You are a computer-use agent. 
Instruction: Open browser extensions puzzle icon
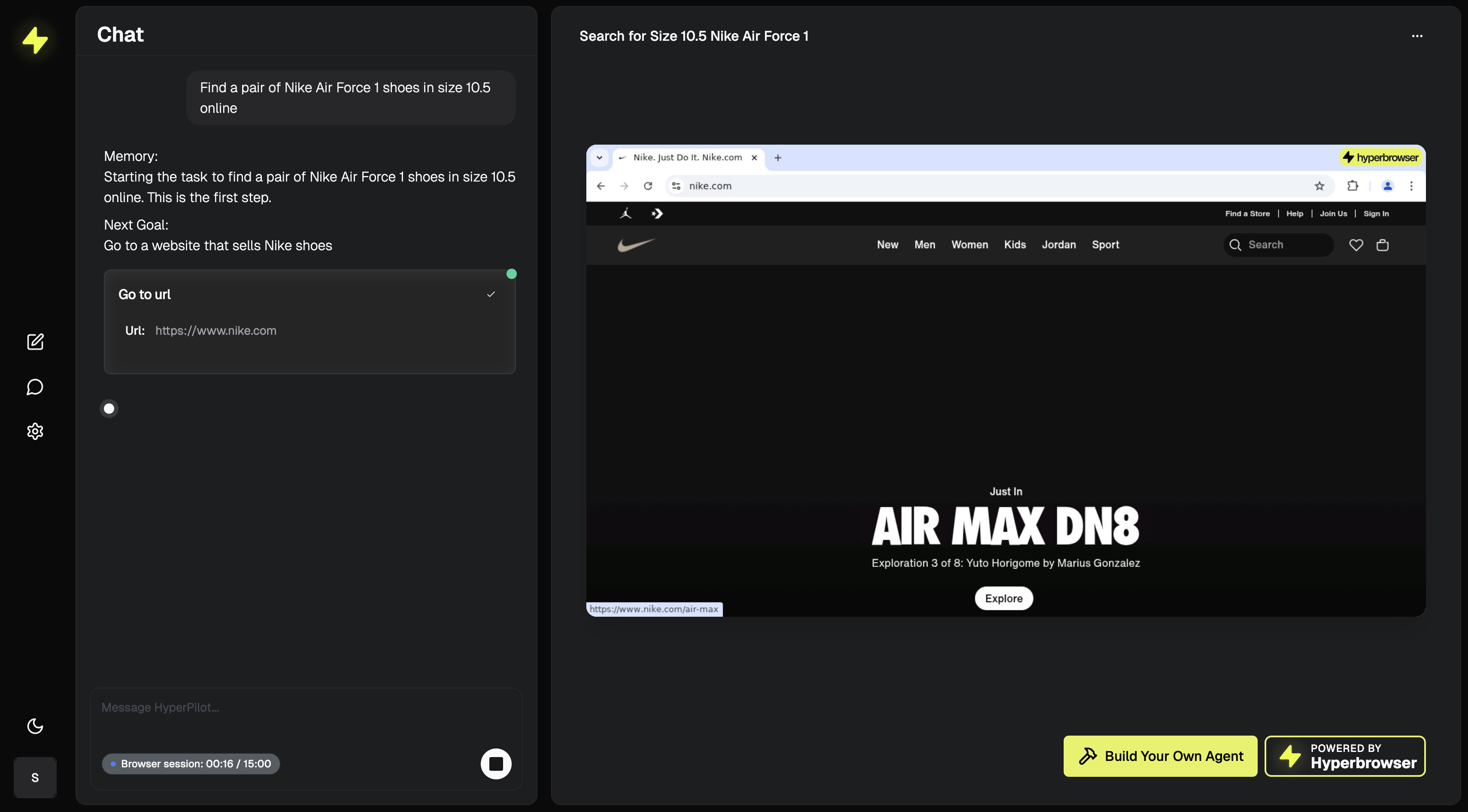click(1353, 186)
